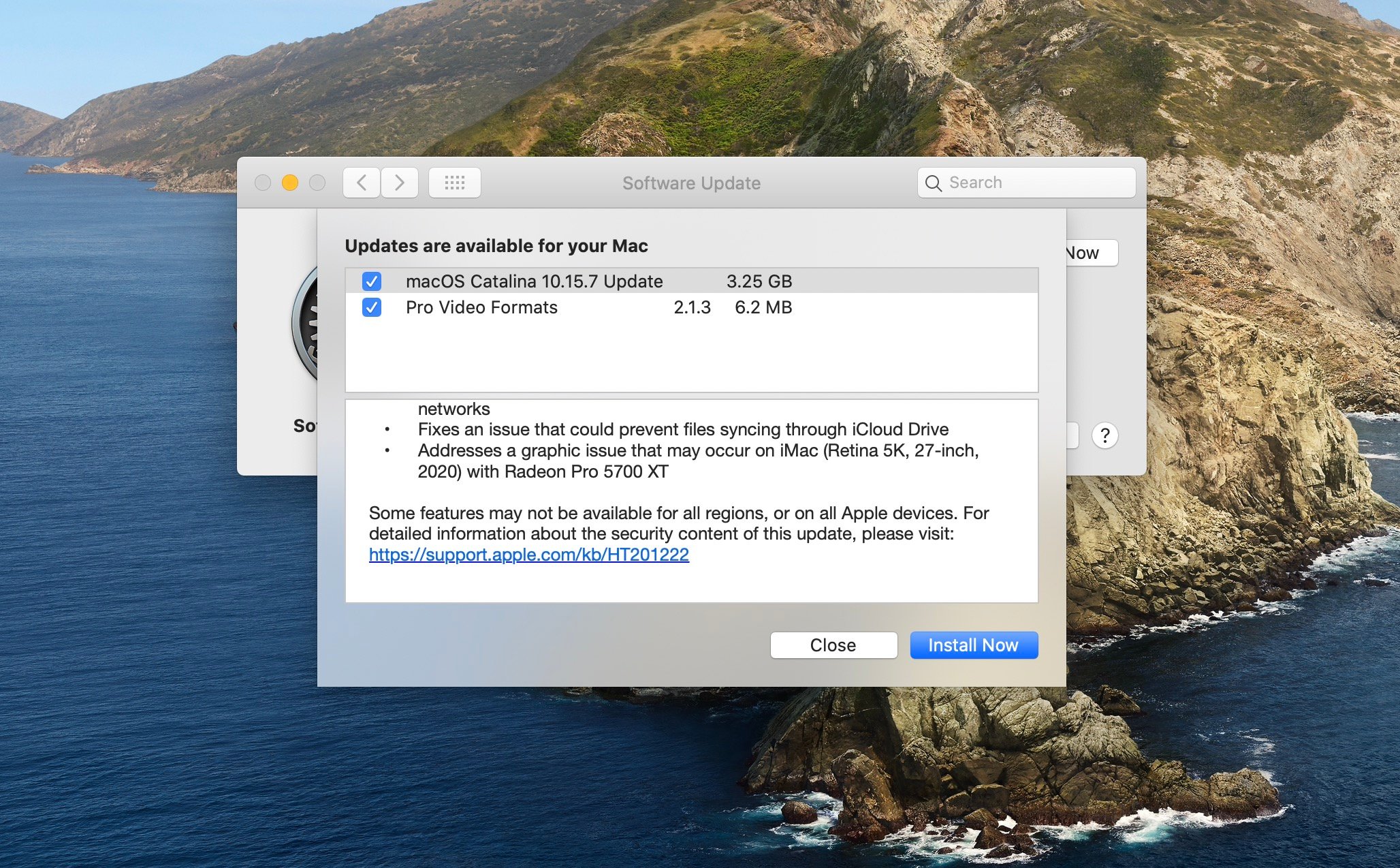Uncheck macOS Catalina 10.15.7 Update checkbox
The image size is (1400, 868).
pos(372,281)
